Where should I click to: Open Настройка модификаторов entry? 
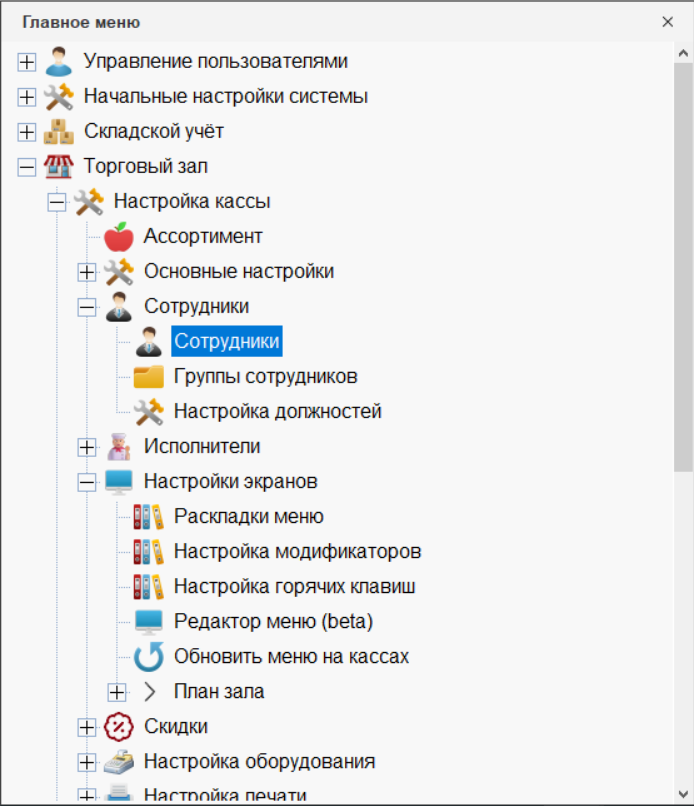pos(297,552)
